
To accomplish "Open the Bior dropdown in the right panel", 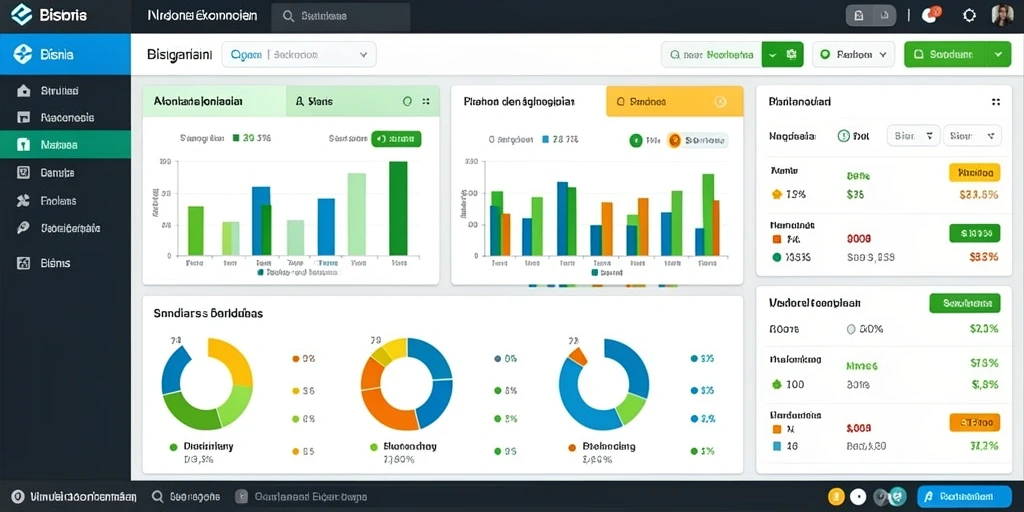I will pyautogui.click(x=913, y=136).
